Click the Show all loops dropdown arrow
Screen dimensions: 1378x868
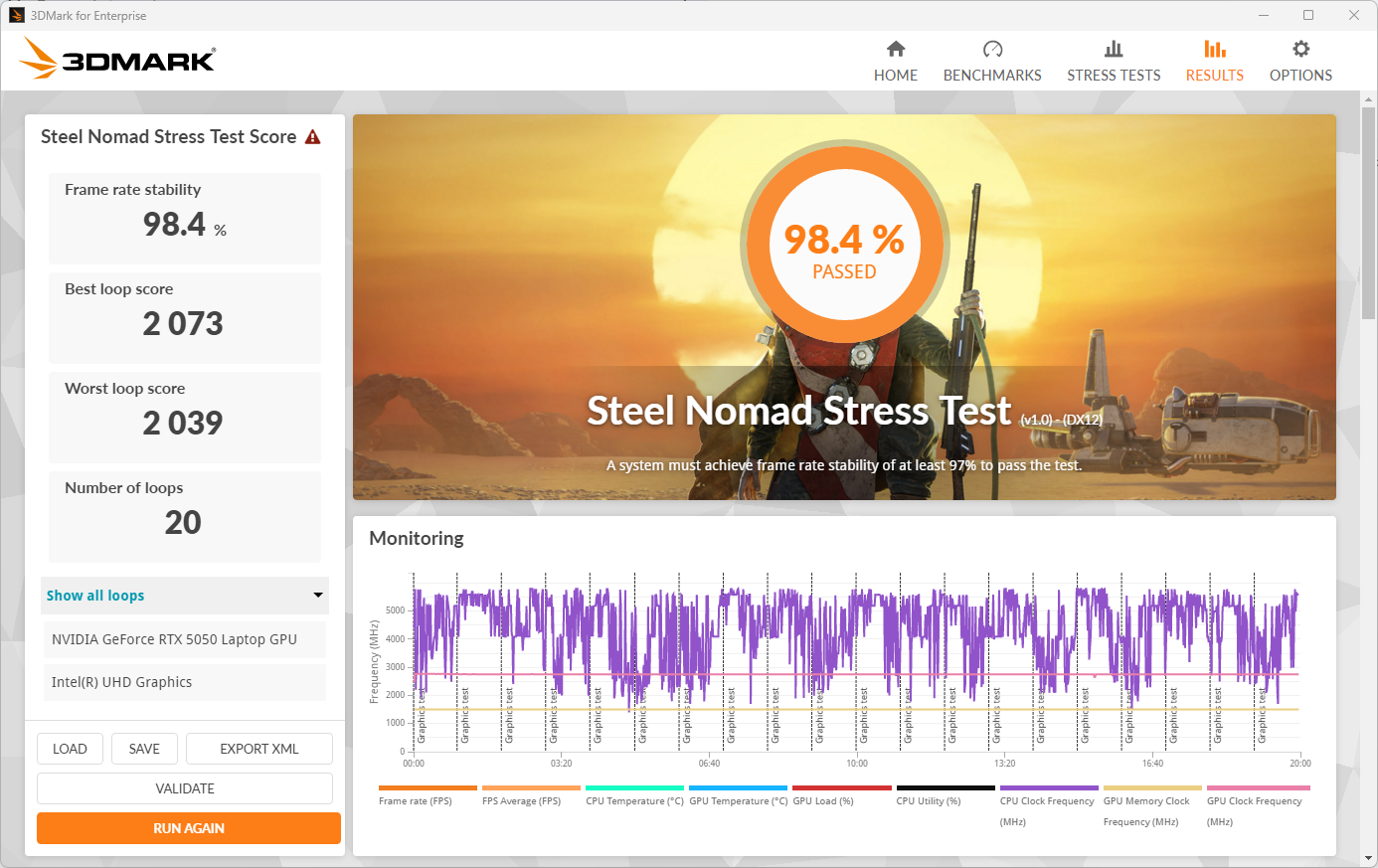[318, 596]
